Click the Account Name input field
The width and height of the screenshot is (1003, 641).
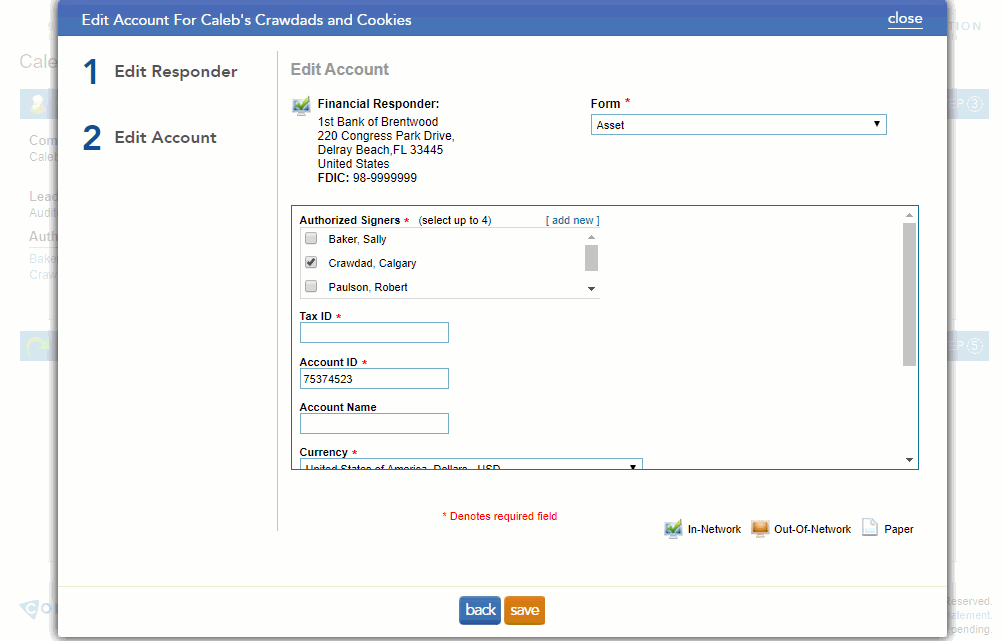[x=374, y=423]
